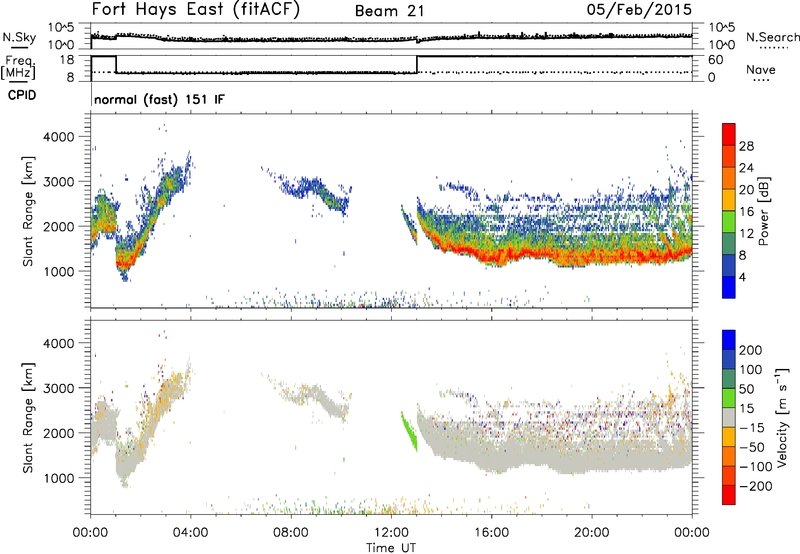Click velocity colorbar value '200'
The image size is (800, 554).
751,350
